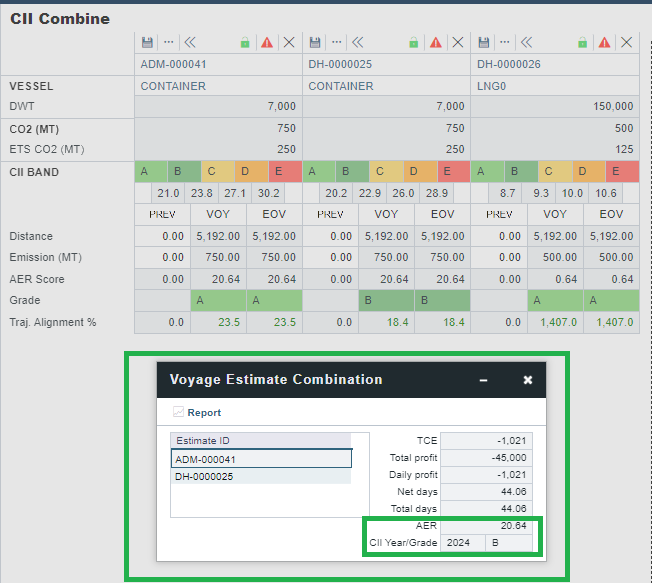The height and width of the screenshot is (583, 652).
Task: Click the VOY column header under DH-0000025
Action: coord(386,214)
